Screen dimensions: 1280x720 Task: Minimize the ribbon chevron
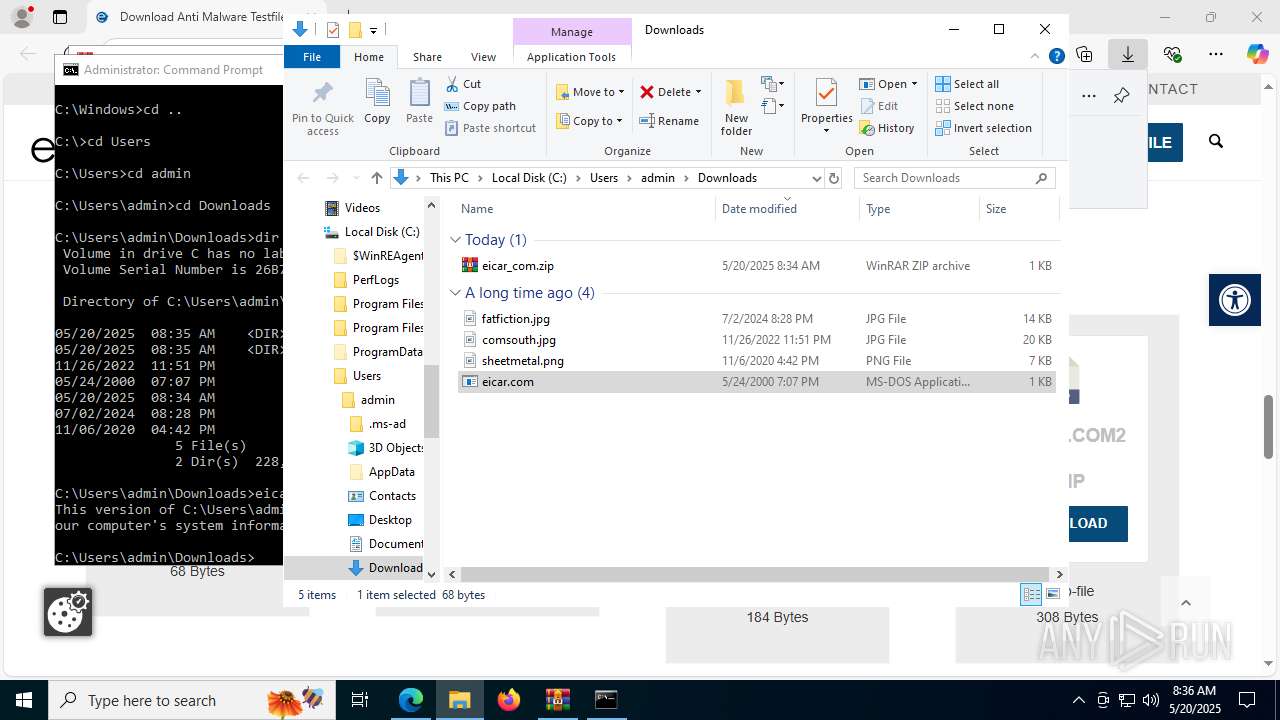1036,57
